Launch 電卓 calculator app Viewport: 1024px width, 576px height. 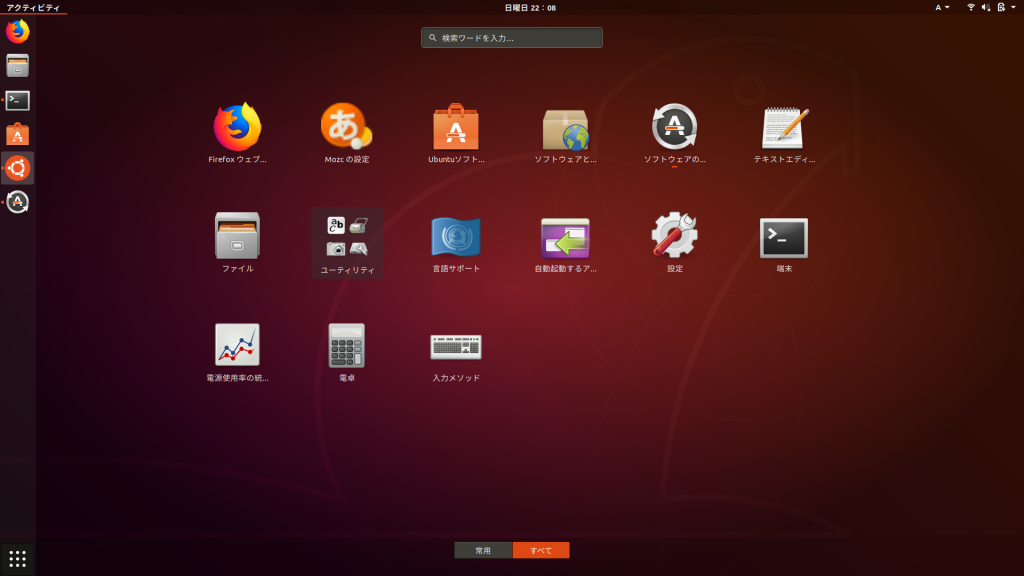[347, 345]
